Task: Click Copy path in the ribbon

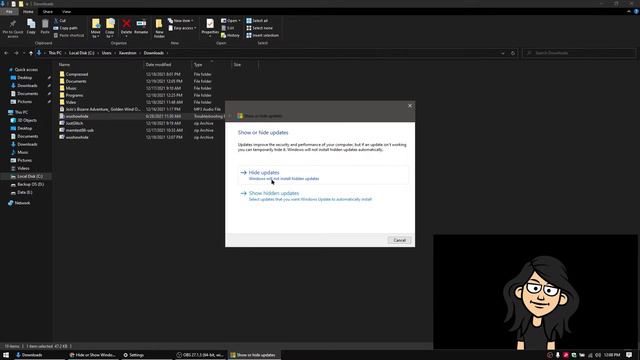Action: pos(65,28)
